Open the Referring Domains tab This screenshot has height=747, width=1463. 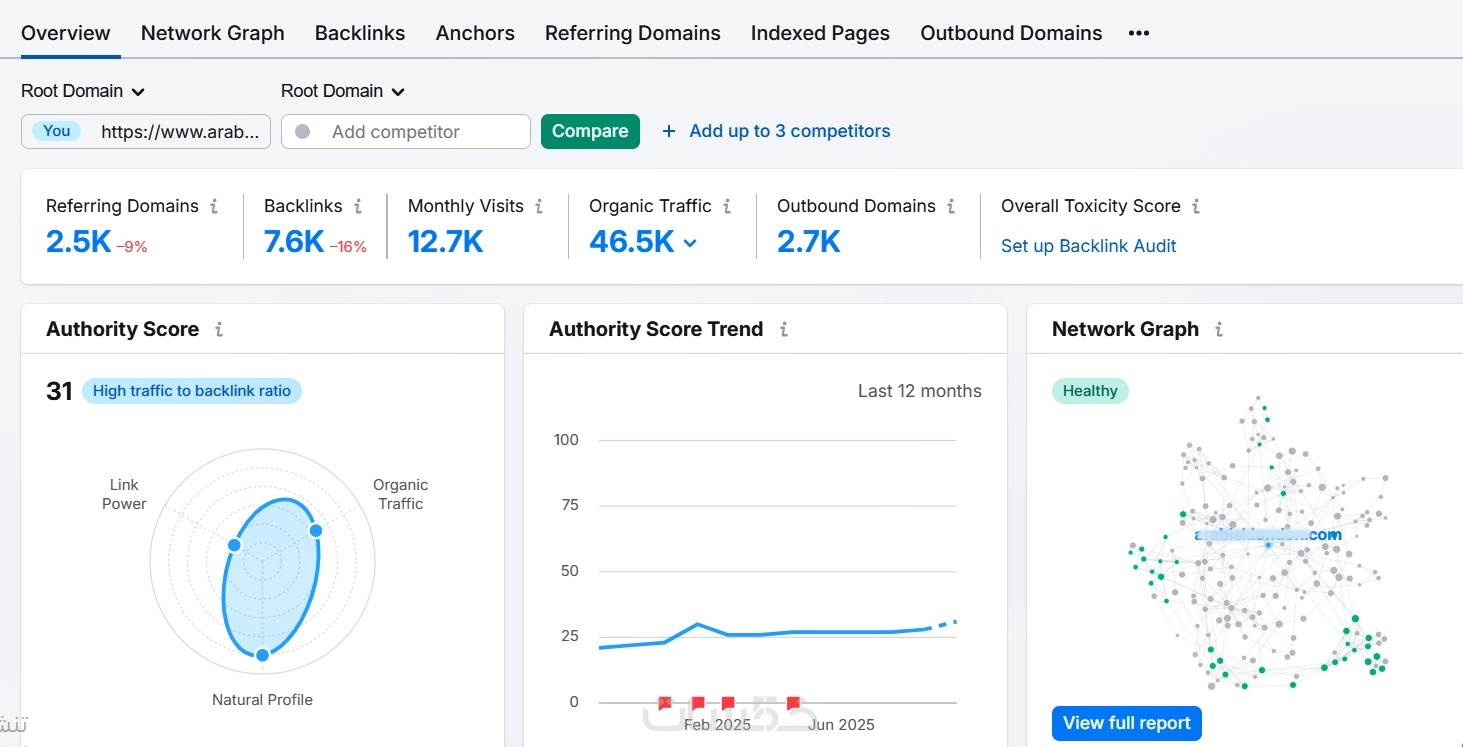click(x=633, y=33)
